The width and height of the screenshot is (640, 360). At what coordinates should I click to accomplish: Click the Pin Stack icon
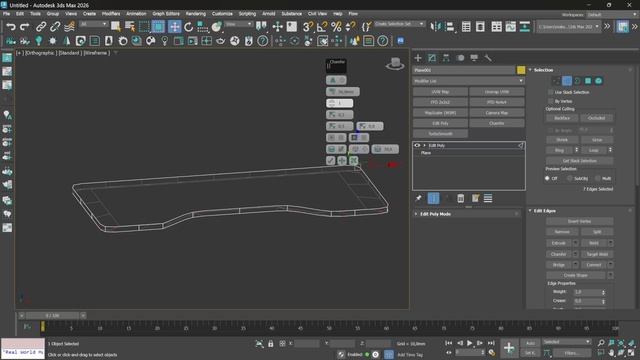pyautogui.click(x=418, y=198)
